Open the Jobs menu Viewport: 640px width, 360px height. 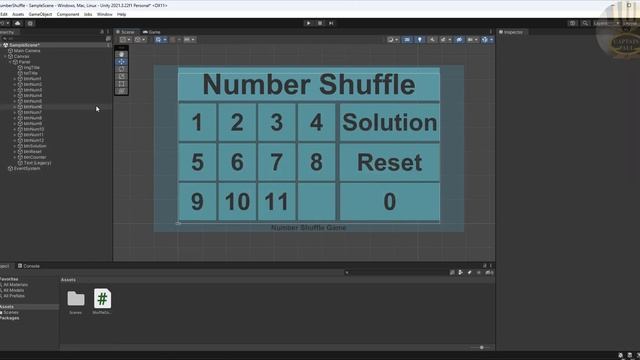[88, 14]
